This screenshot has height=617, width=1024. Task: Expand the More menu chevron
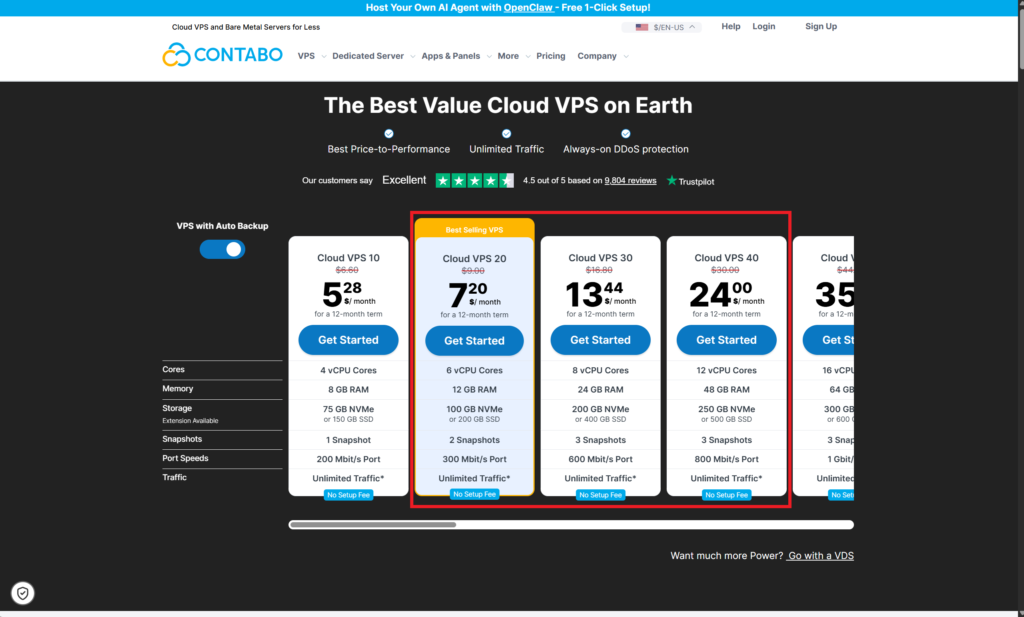pos(528,57)
